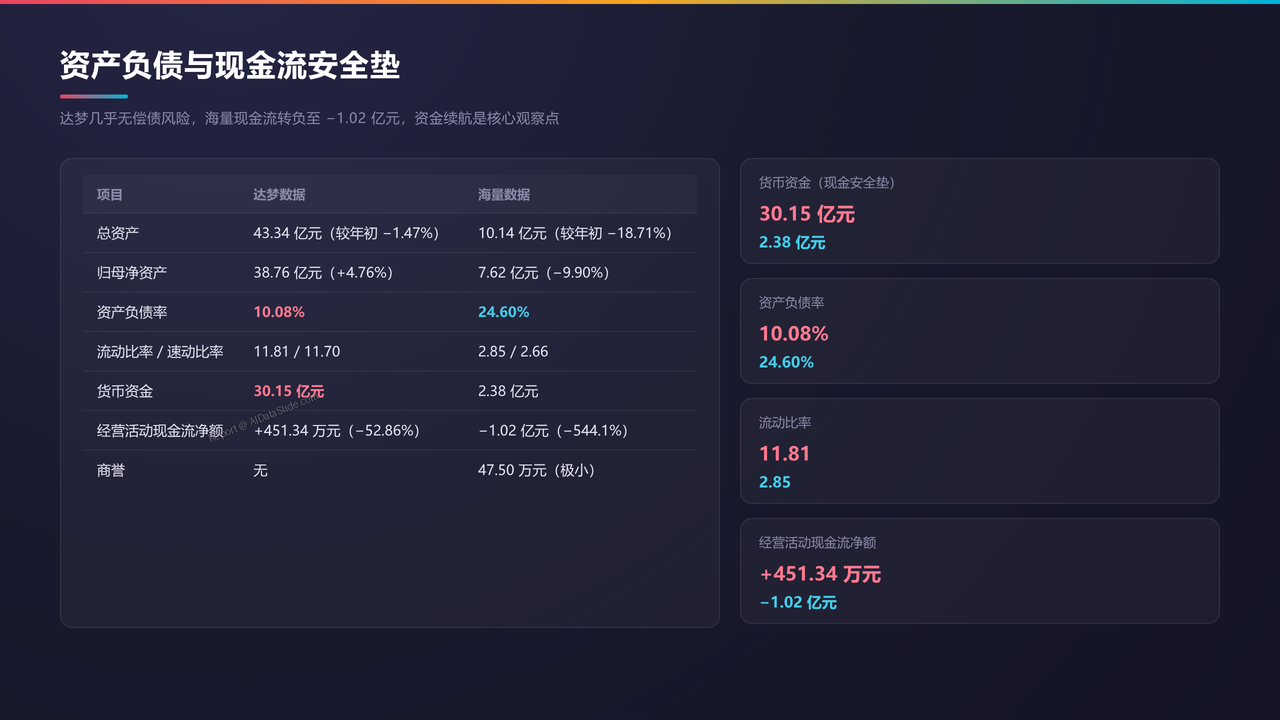Click the red 10.08% value in the table
This screenshot has width=1280, height=720.
tap(279, 312)
